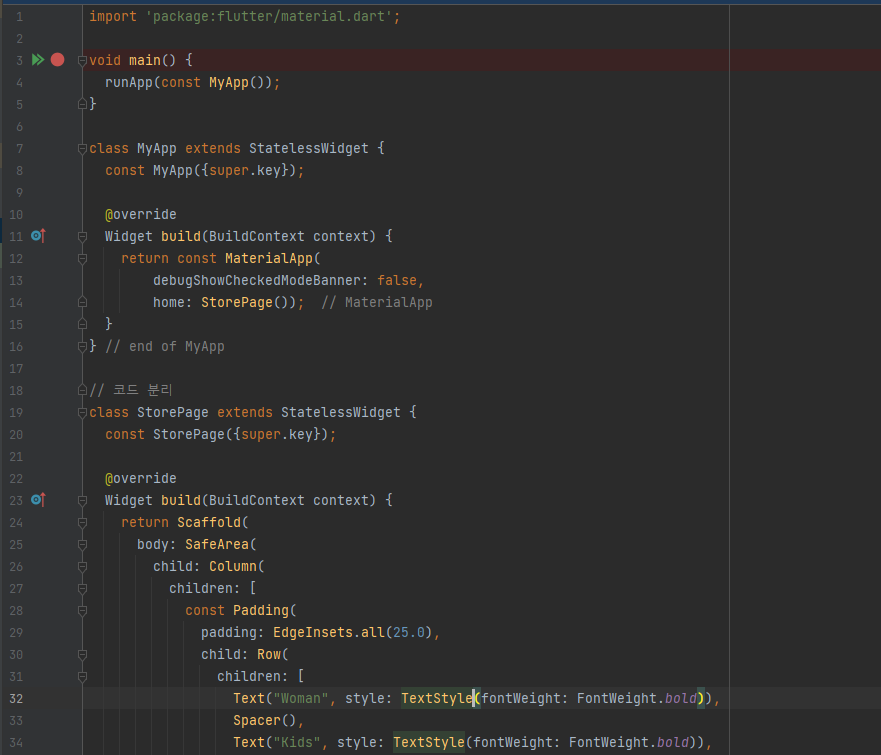Fold the Column block on line 26
The height and width of the screenshot is (755, 881).
click(82, 566)
